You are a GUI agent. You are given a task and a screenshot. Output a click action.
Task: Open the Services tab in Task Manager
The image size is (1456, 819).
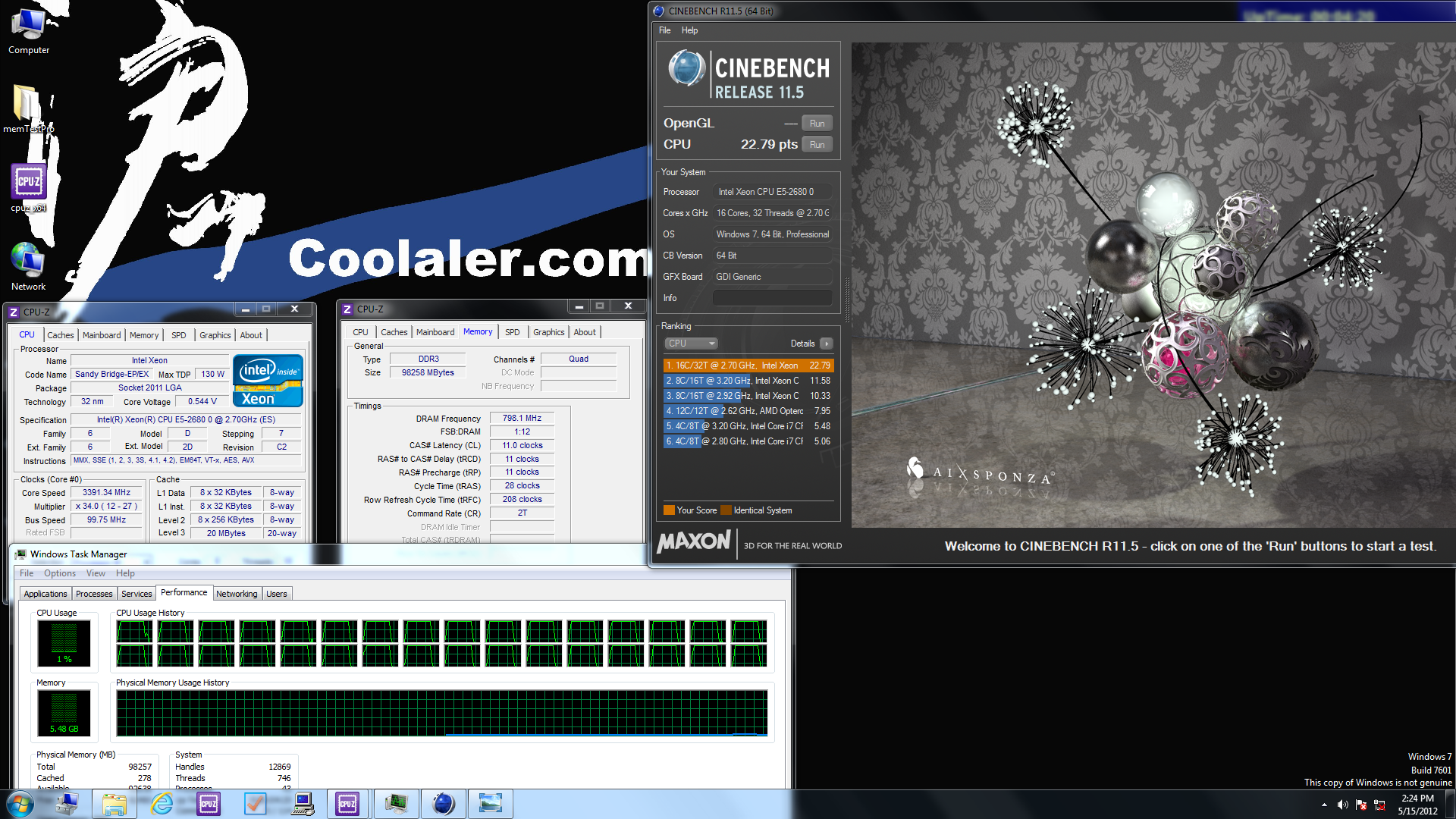pyautogui.click(x=136, y=594)
